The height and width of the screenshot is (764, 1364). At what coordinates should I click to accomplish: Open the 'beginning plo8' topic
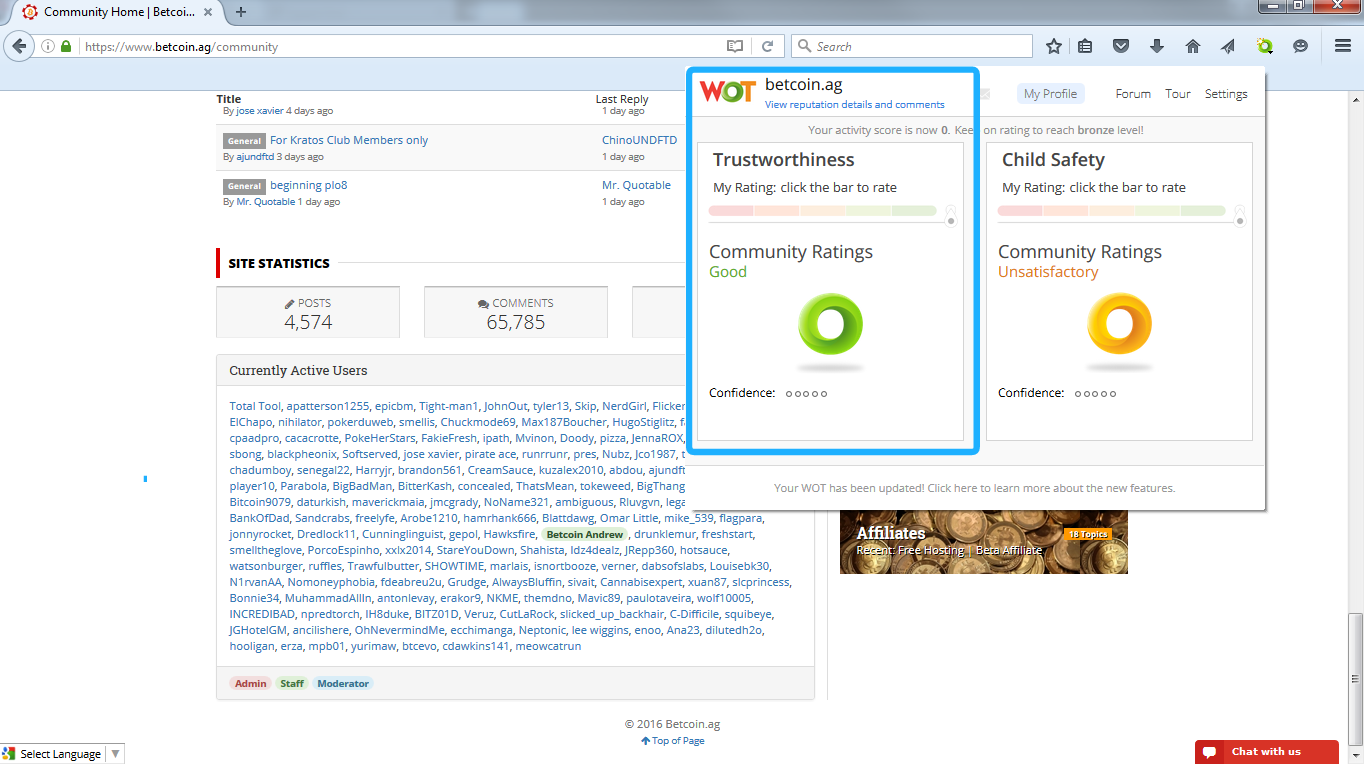point(309,185)
